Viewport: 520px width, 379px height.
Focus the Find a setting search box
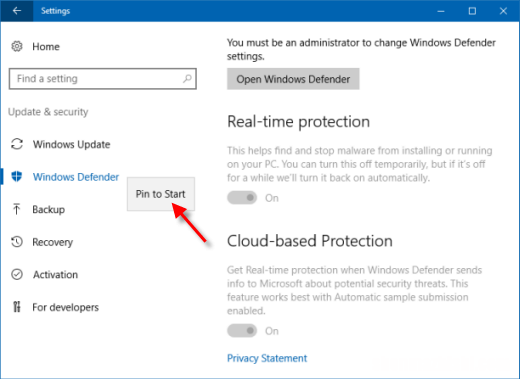[x=103, y=79]
